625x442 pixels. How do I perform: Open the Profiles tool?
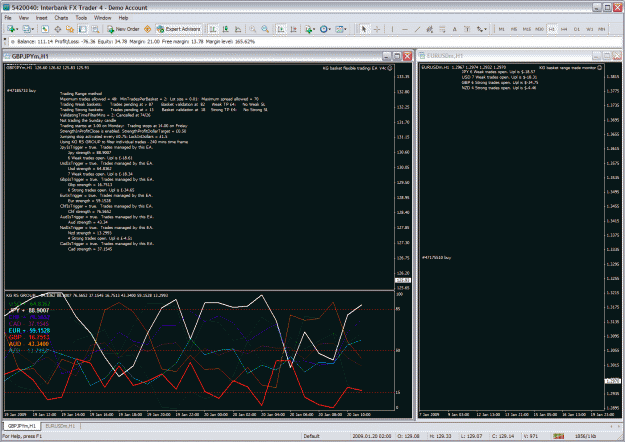point(27,29)
